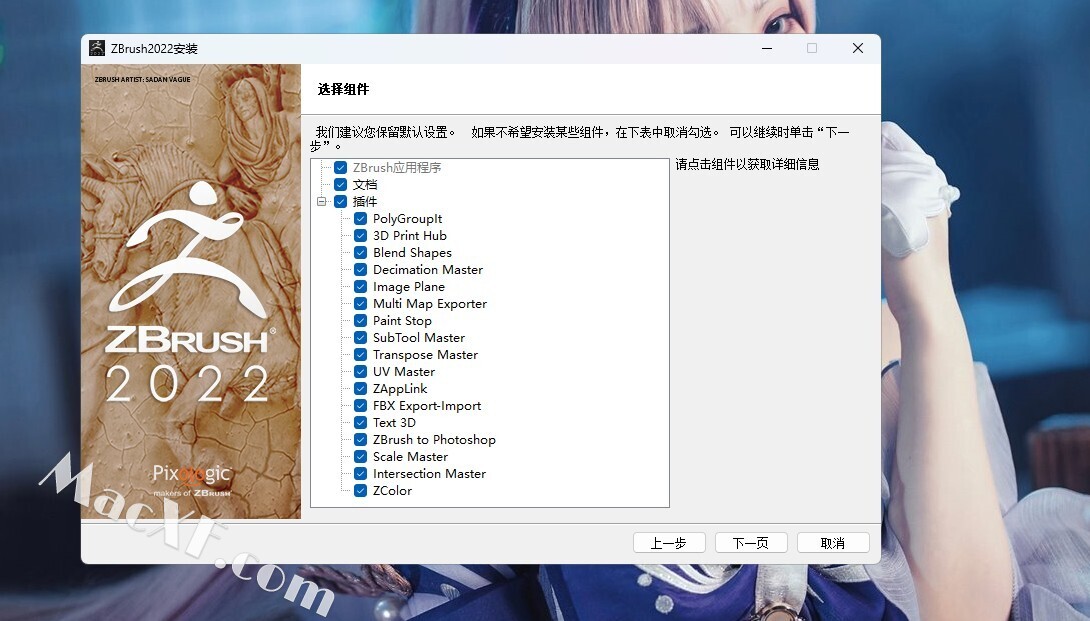Screen dimensions: 1090x621
Task: Select the Text 3D label
Action: point(394,422)
